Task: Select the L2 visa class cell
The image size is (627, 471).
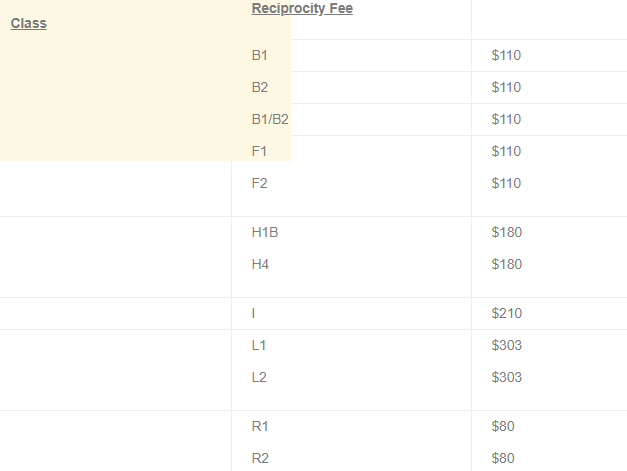Action: click(x=259, y=377)
